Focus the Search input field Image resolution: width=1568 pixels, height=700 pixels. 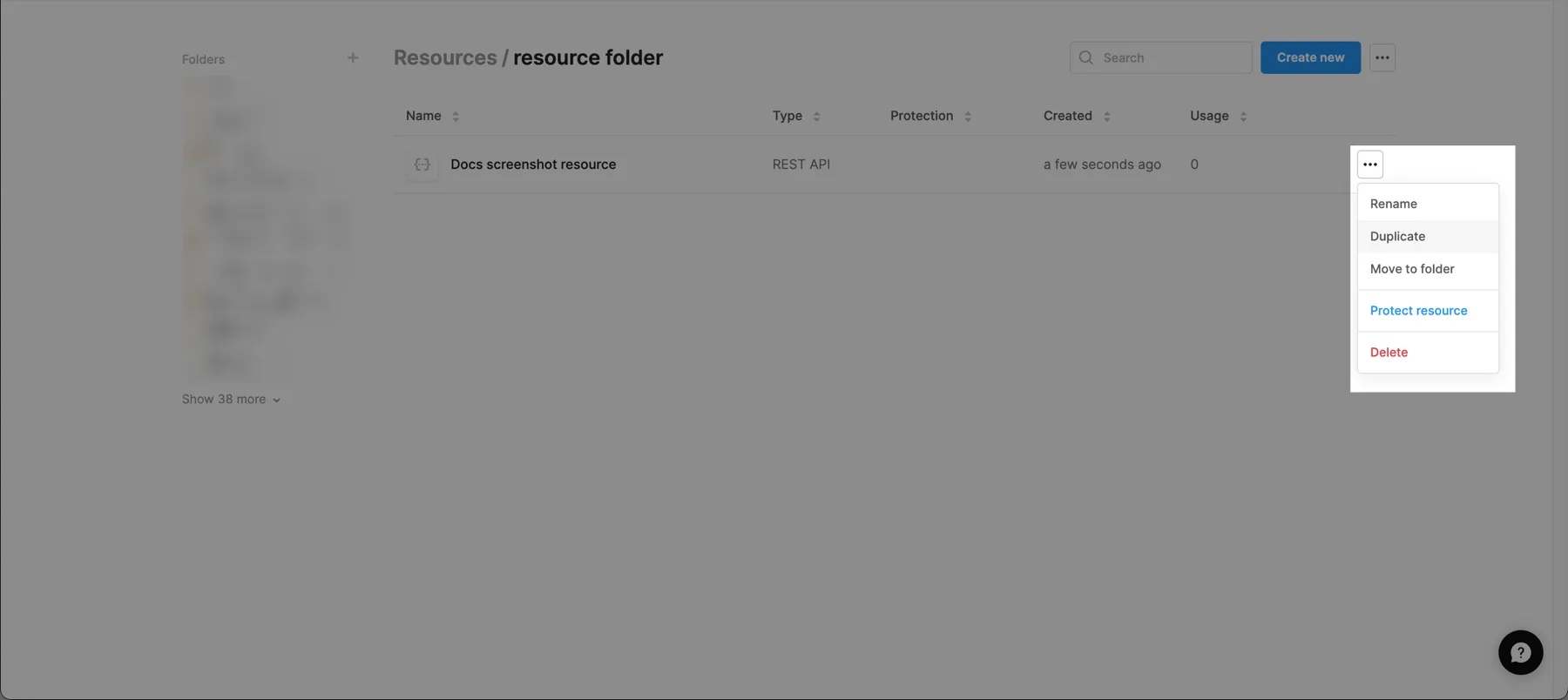point(1160,57)
